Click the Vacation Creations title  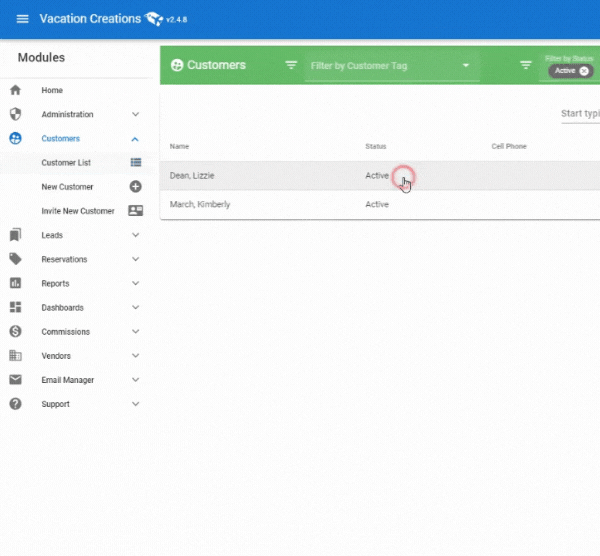click(x=90, y=18)
